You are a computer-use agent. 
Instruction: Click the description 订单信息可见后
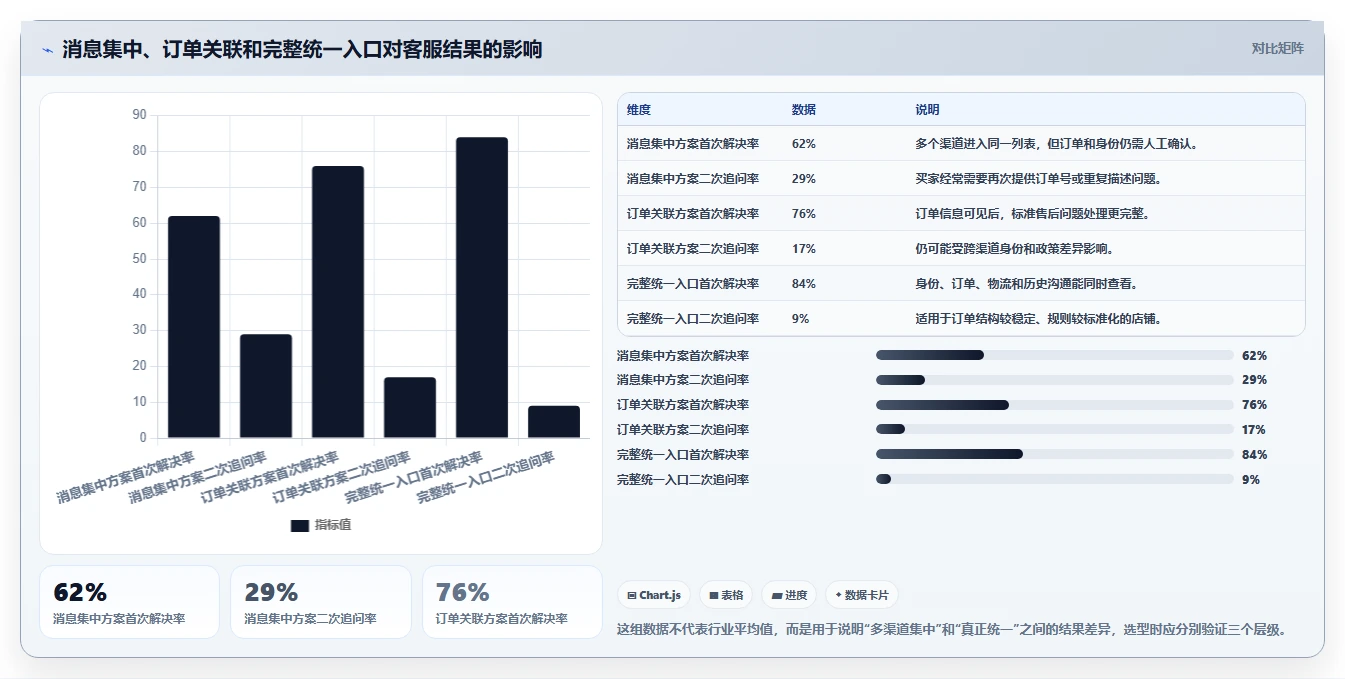[x=1032, y=214]
